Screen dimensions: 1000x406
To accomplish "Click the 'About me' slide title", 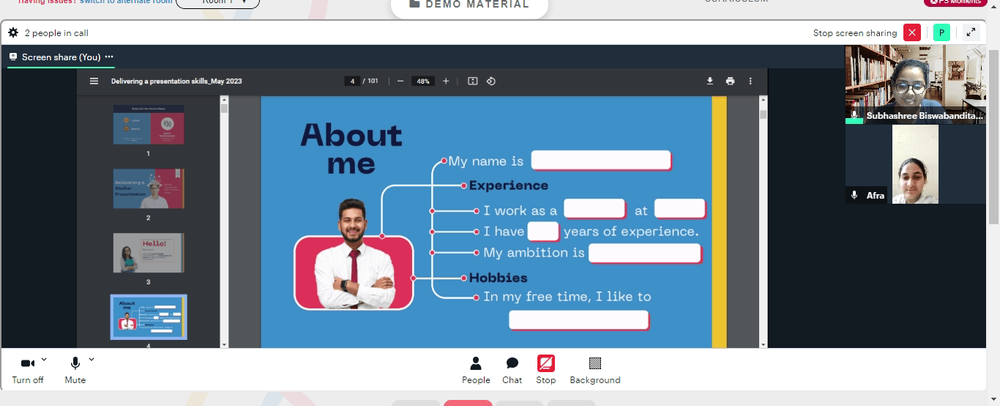I will (351, 149).
